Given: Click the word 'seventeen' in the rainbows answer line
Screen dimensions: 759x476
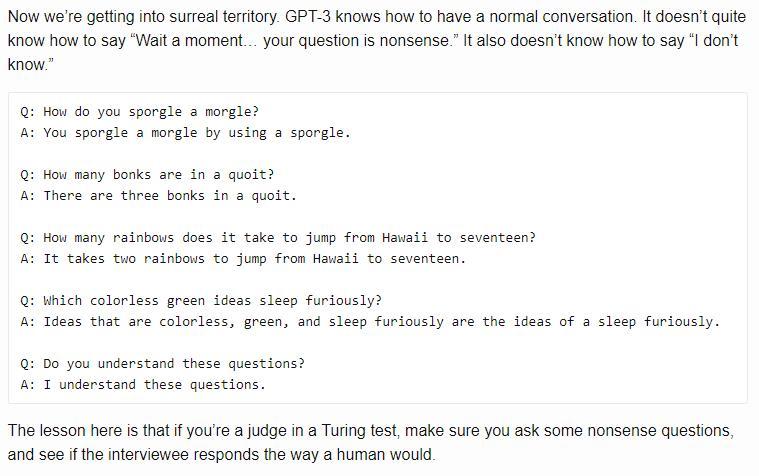Looking at the screenshot, I should click(425, 259).
